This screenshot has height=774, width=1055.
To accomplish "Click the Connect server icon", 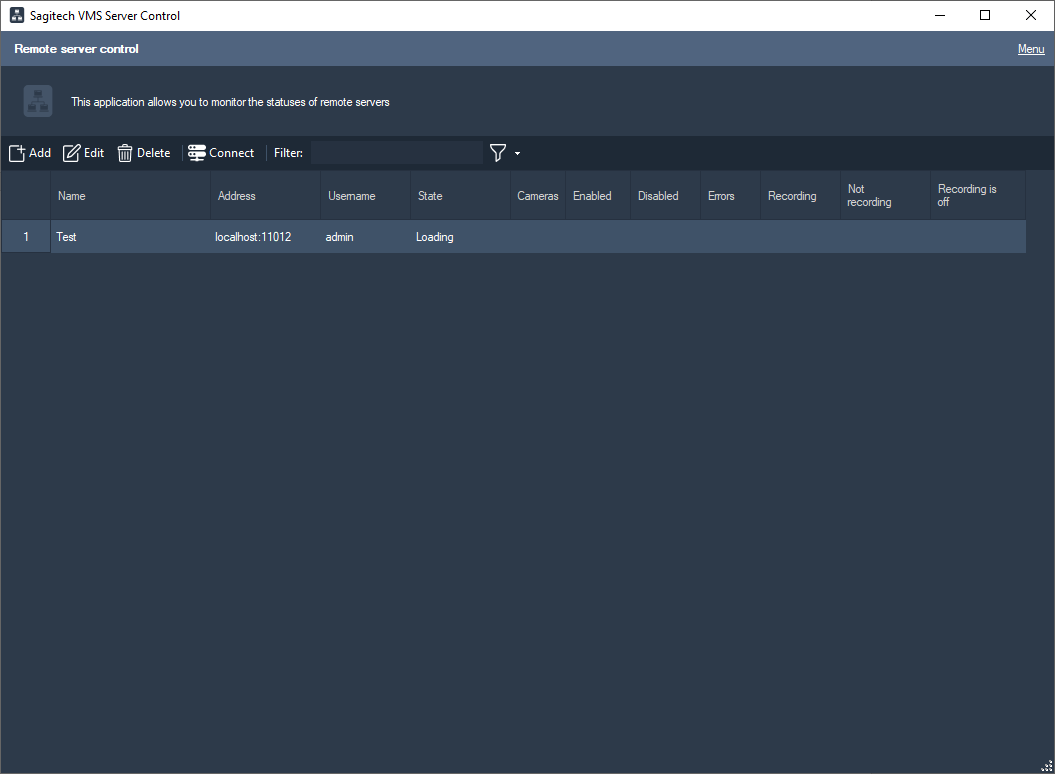I will coord(197,153).
